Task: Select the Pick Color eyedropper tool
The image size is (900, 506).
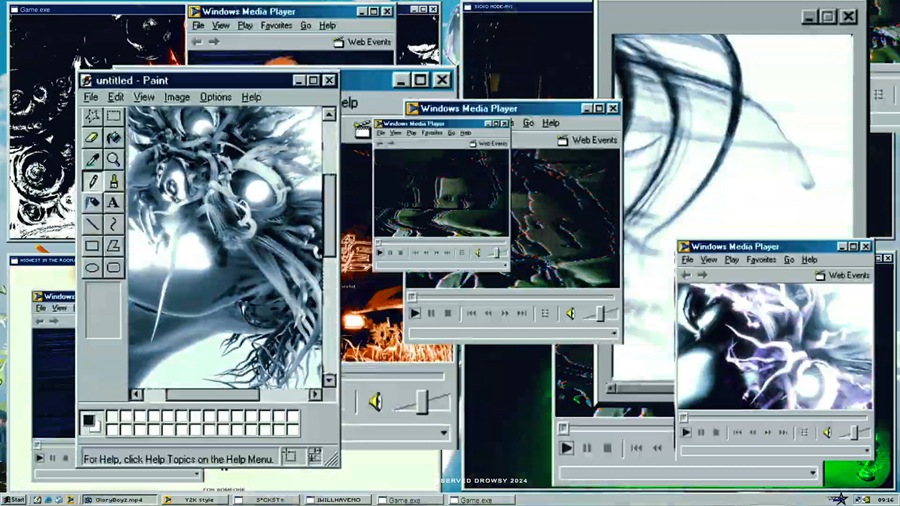Action: point(92,159)
